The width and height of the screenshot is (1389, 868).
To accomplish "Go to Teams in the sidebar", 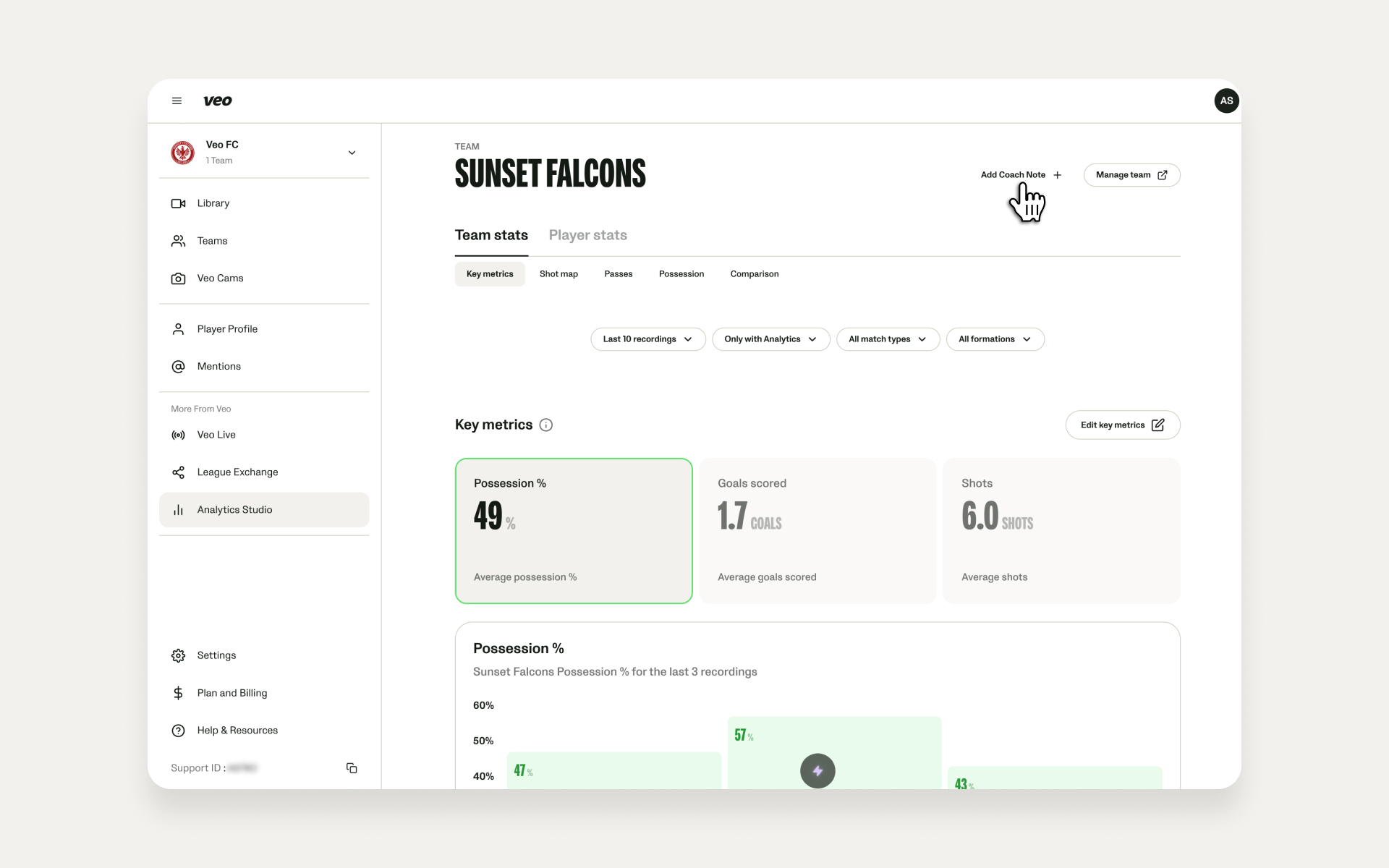I will coord(264,241).
